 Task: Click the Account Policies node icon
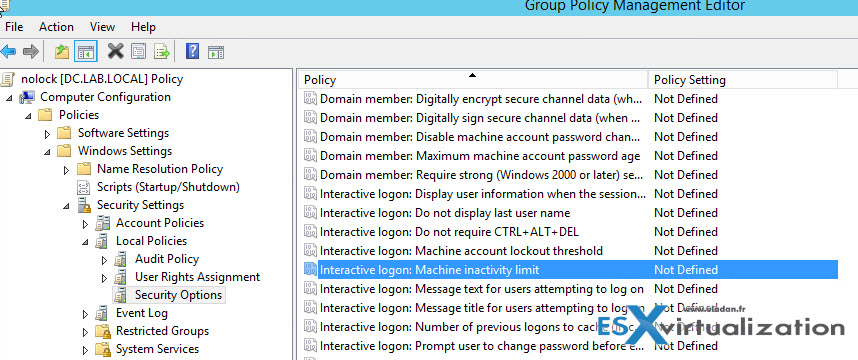[102, 223]
